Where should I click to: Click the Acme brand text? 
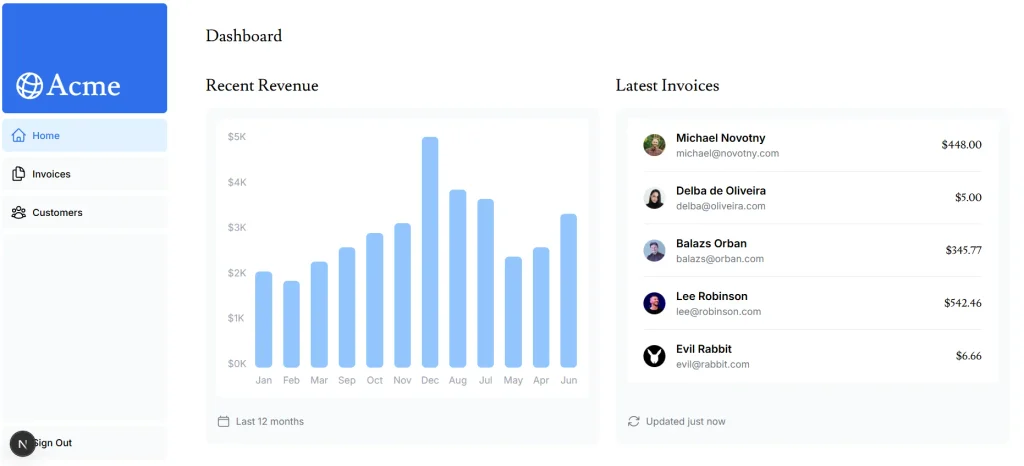84,85
